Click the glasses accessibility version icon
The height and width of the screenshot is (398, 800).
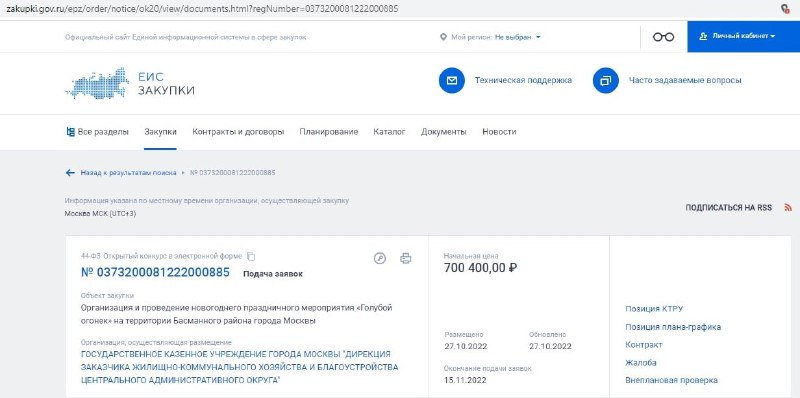tap(663, 37)
